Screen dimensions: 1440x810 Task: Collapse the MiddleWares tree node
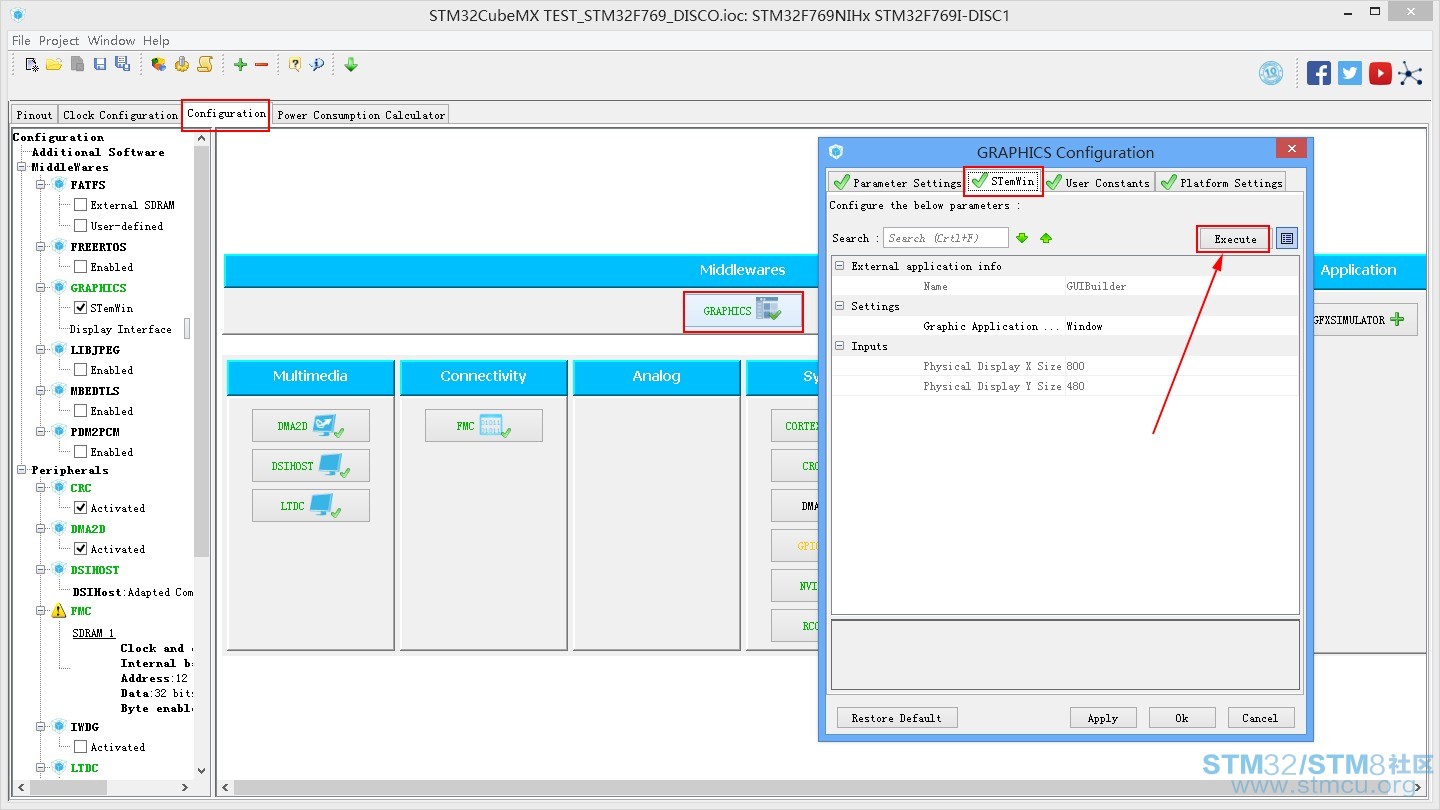(x=22, y=167)
